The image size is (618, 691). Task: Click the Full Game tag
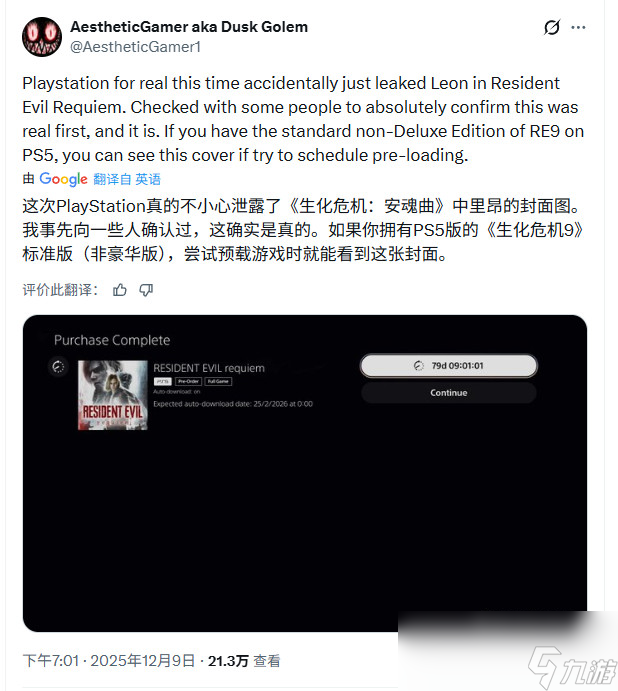pos(218,382)
